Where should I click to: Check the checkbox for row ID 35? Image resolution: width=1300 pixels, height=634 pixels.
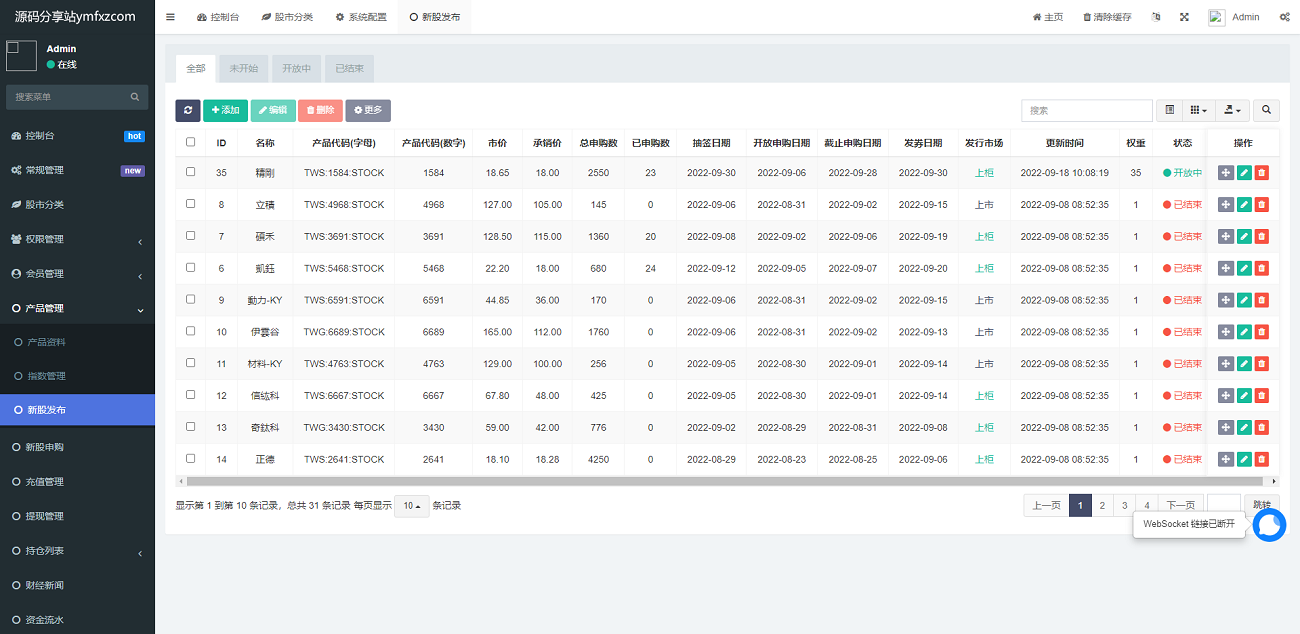[191, 172]
